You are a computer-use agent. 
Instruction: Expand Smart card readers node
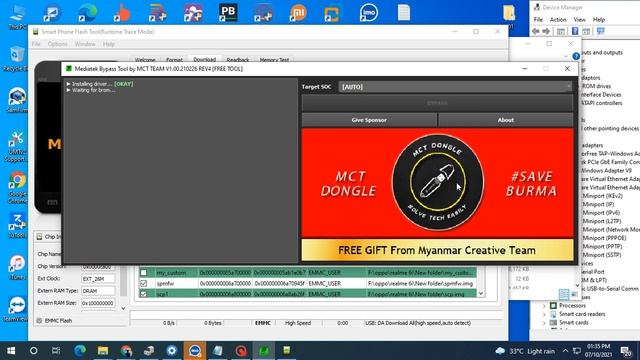coord(544,314)
